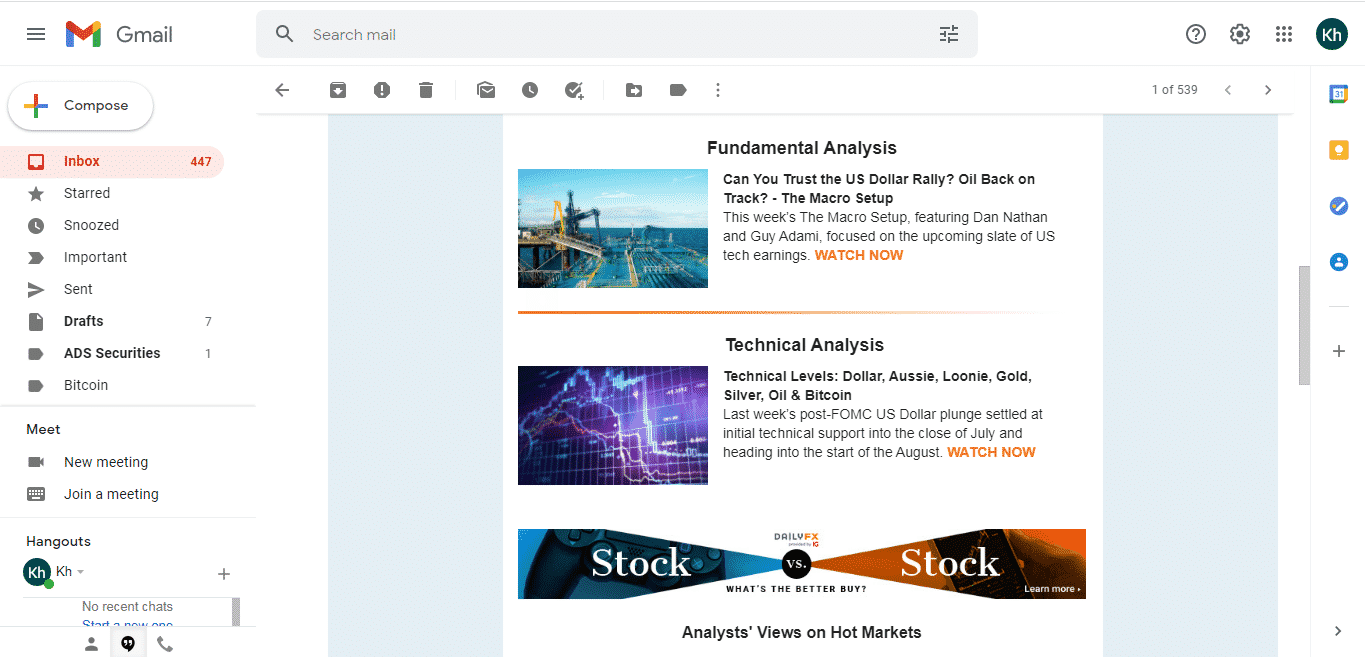1365x657 pixels.
Task: Open the Move to folder menu
Action: coord(634,90)
